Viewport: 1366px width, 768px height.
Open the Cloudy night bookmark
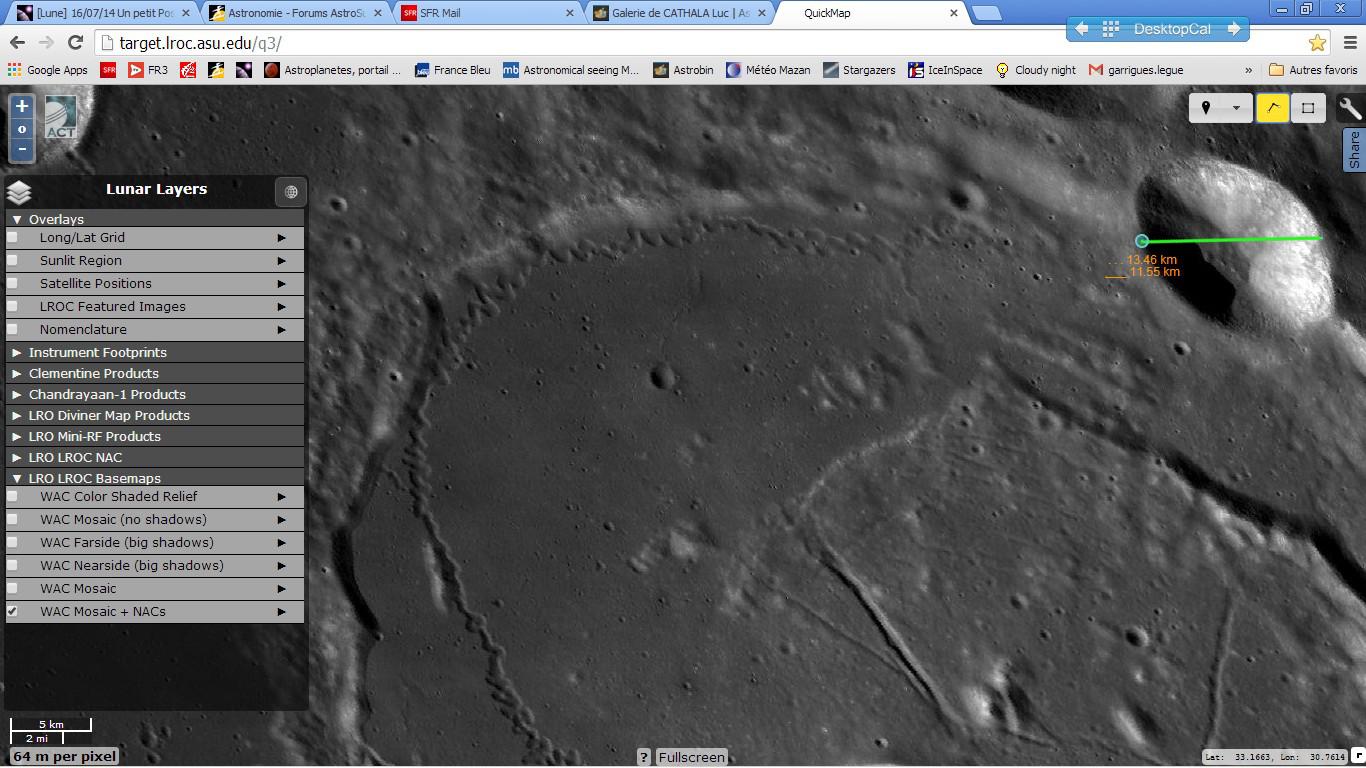[x=1035, y=70]
